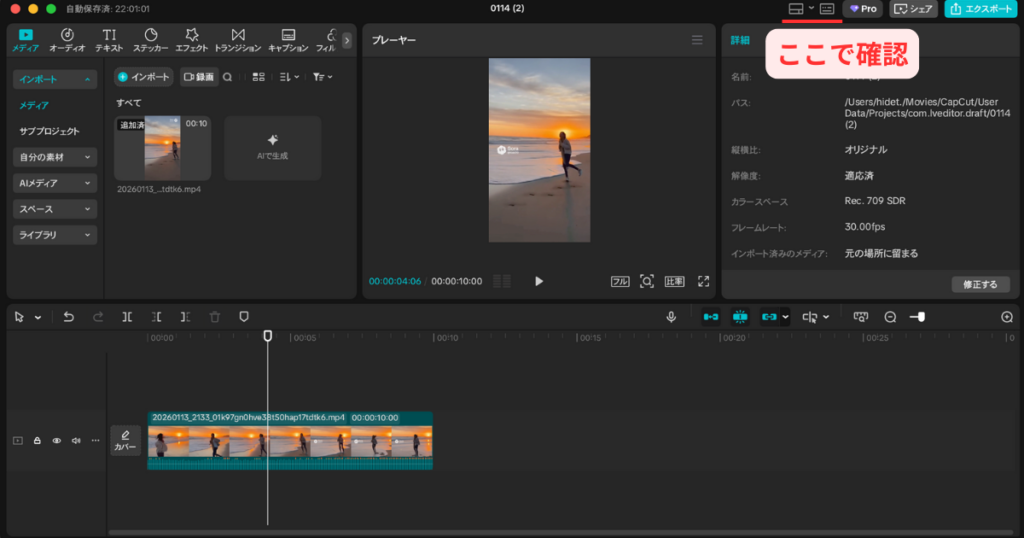This screenshot has width=1024, height=538.
Task: Click the zoom-out minus icon on timeline
Action: point(890,317)
